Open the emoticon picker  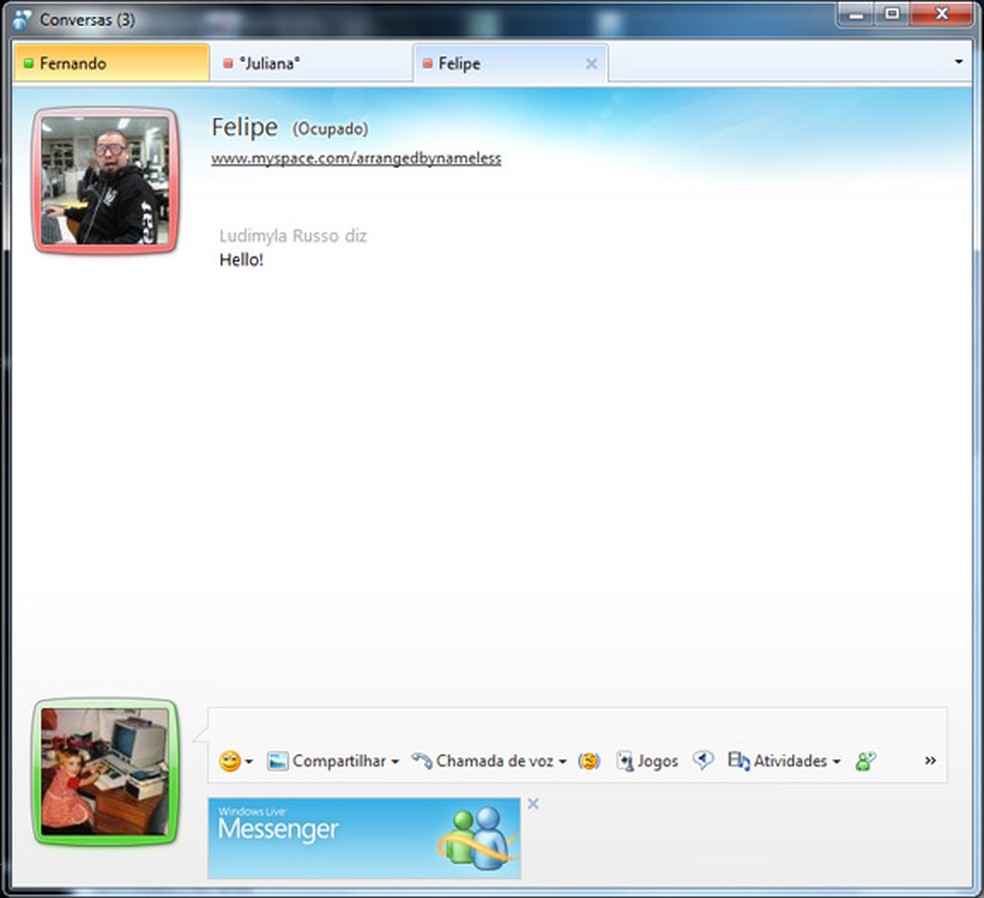(228, 761)
